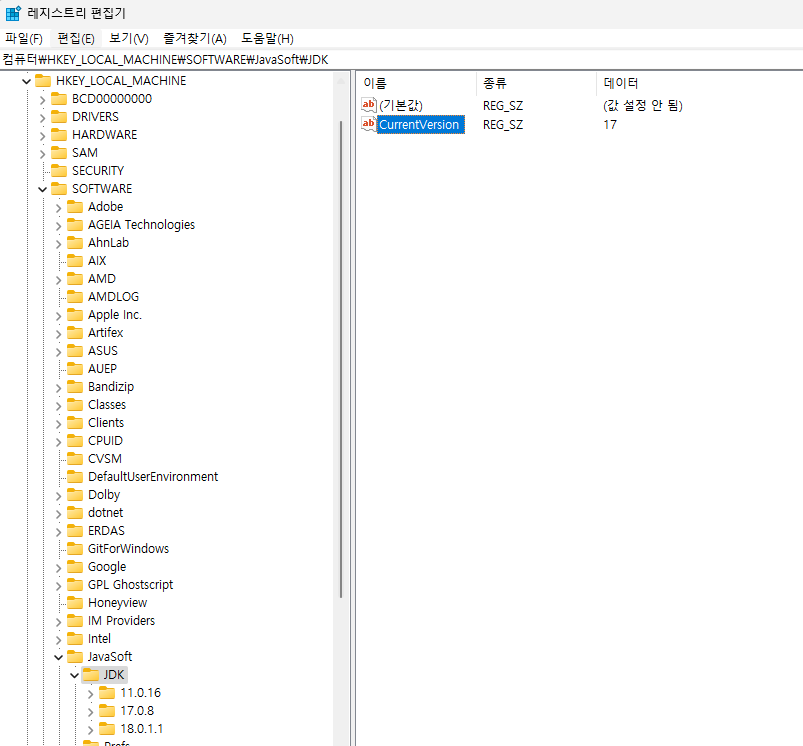Open the 즐겨찾기(A) menu
The height and width of the screenshot is (746, 803).
(195, 39)
